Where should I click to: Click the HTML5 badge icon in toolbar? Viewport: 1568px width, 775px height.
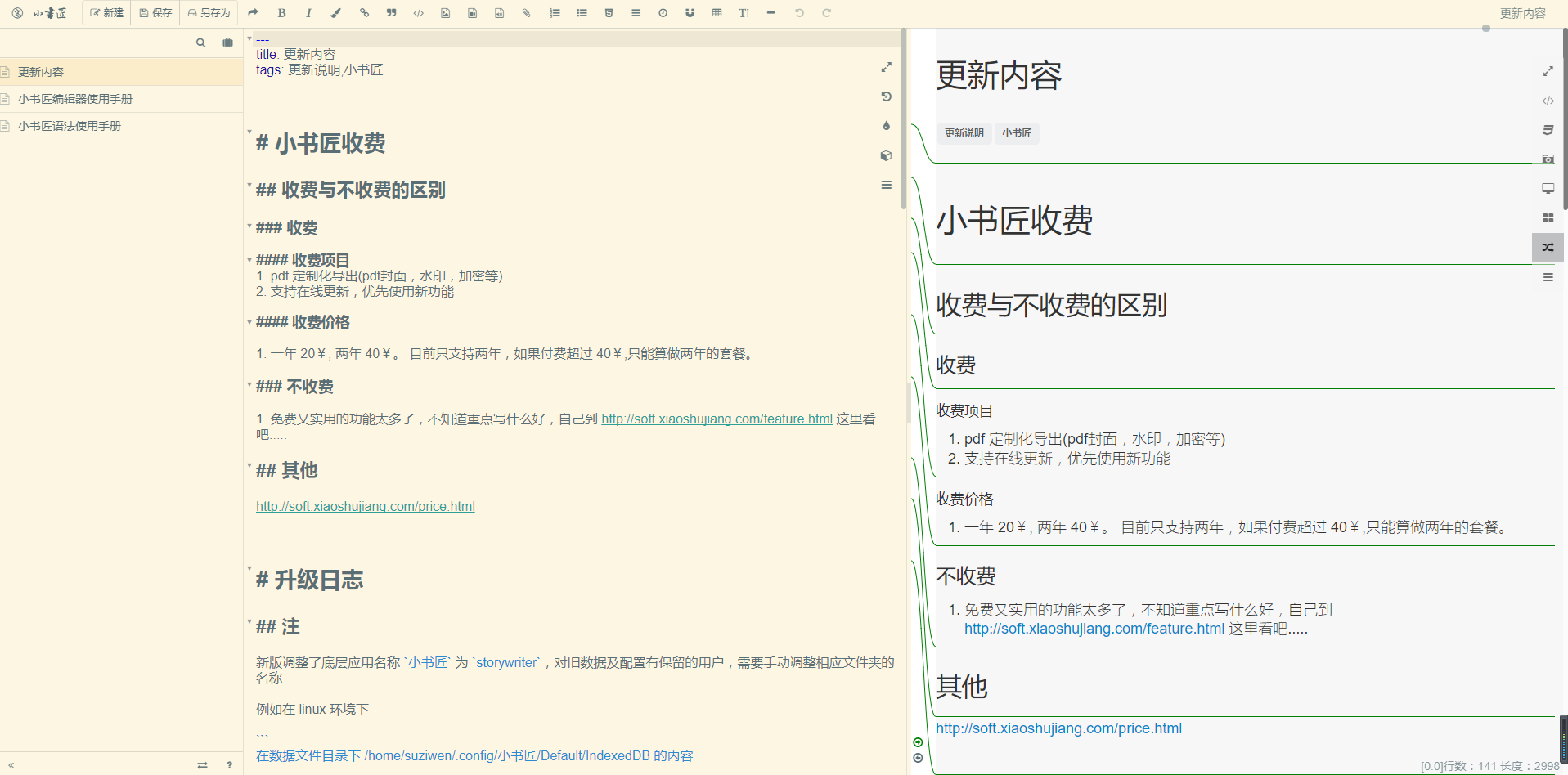[x=609, y=13]
